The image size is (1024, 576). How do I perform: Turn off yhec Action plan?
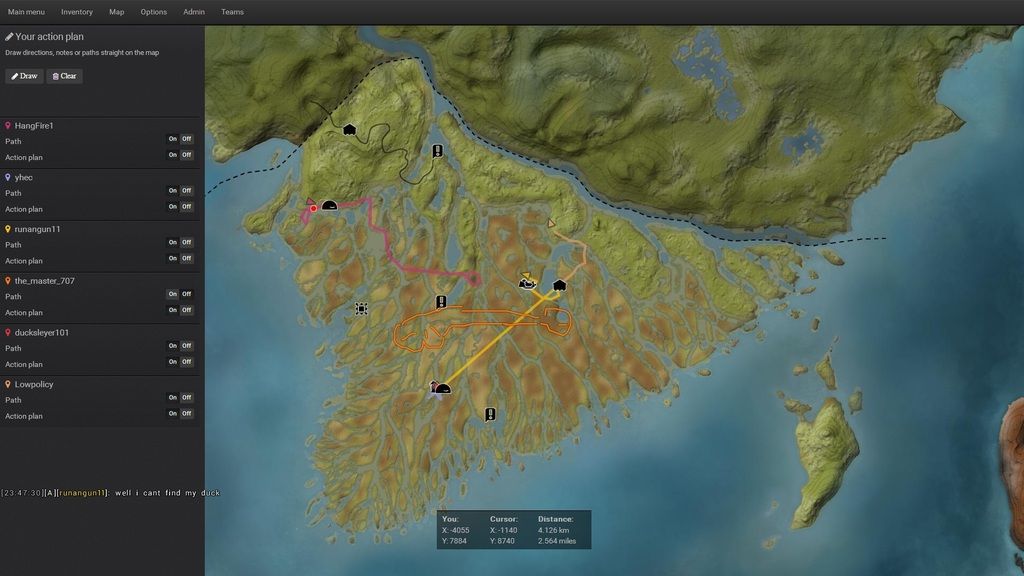point(186,207)
